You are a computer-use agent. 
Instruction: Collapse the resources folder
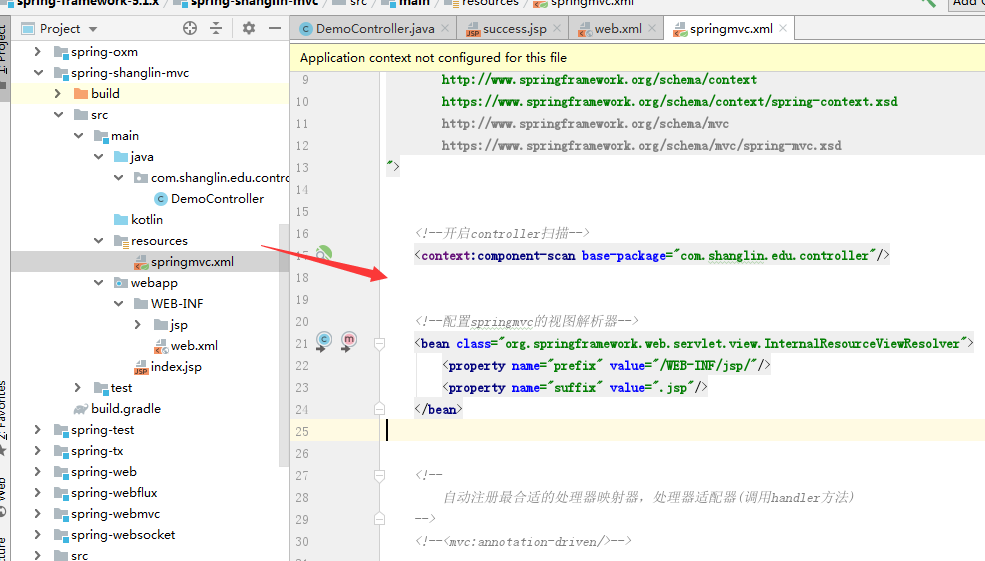point(98,241)
